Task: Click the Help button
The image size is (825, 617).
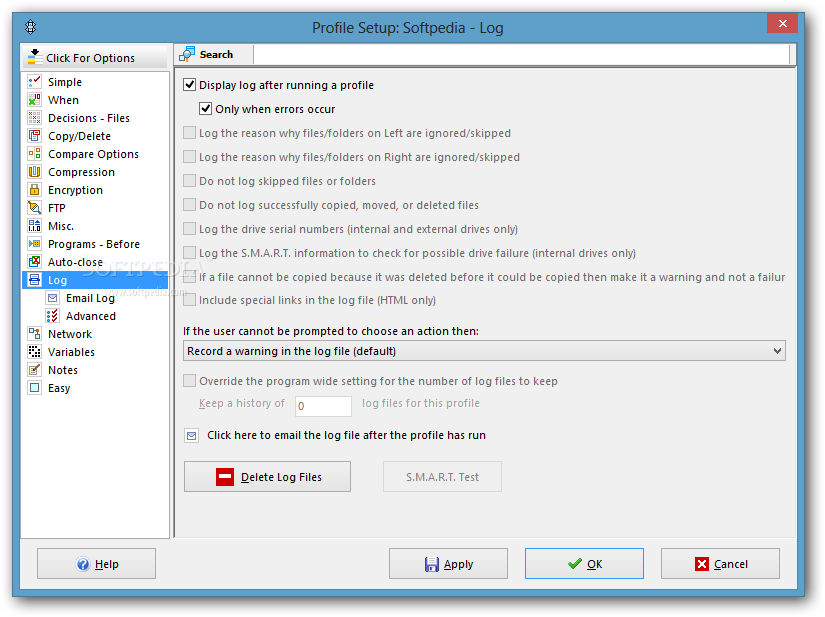Action: 96,563
